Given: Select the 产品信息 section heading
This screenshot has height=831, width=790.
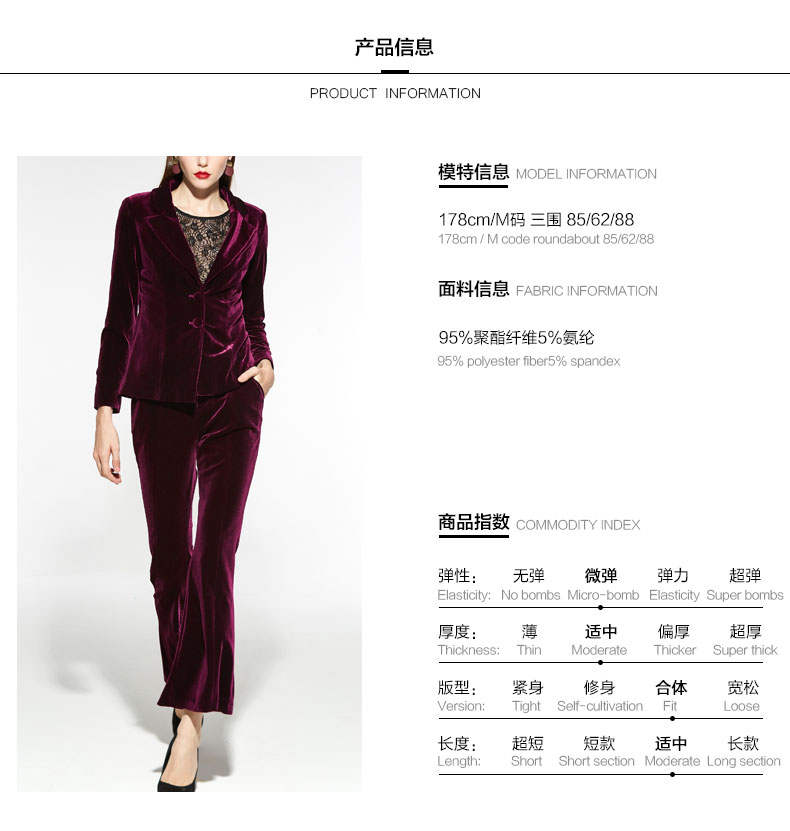Looking at the screenshot, I should point(394,48).
